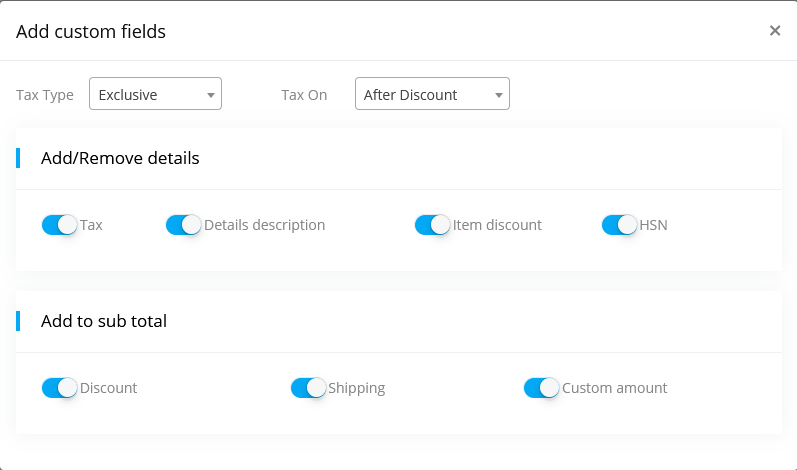Toggle the Shipping switch

tap(308, 388)
